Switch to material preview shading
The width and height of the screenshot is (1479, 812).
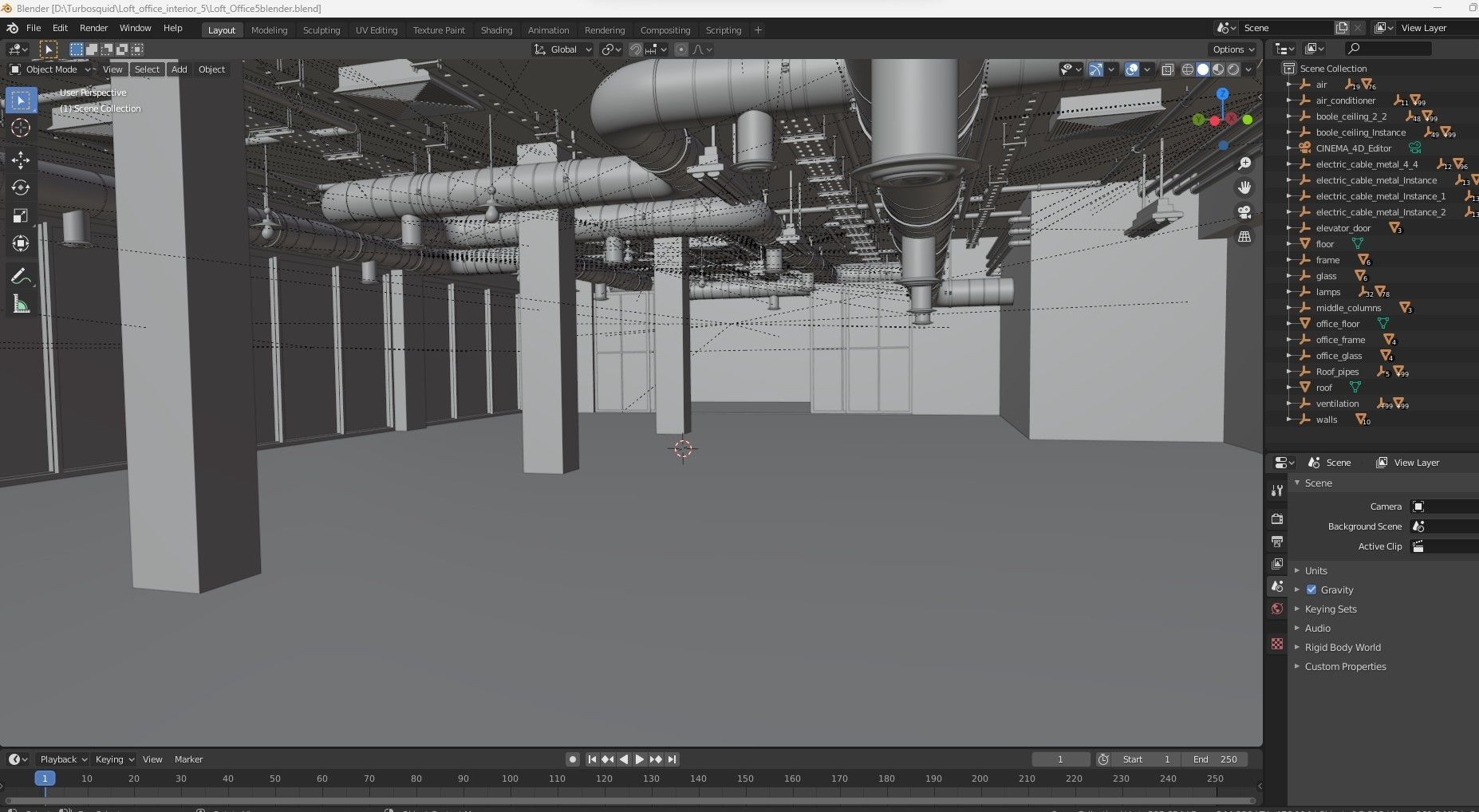(x=1218, y=69)
